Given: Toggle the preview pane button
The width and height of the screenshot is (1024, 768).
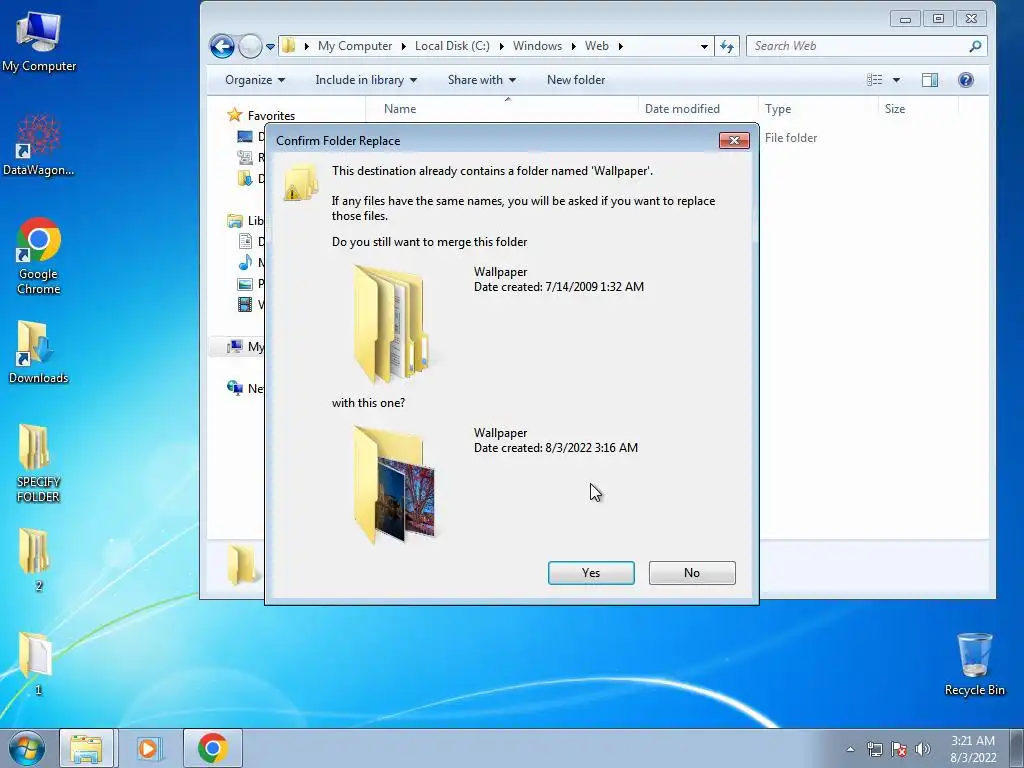Looking at the screenshot, I should [930, 80].
